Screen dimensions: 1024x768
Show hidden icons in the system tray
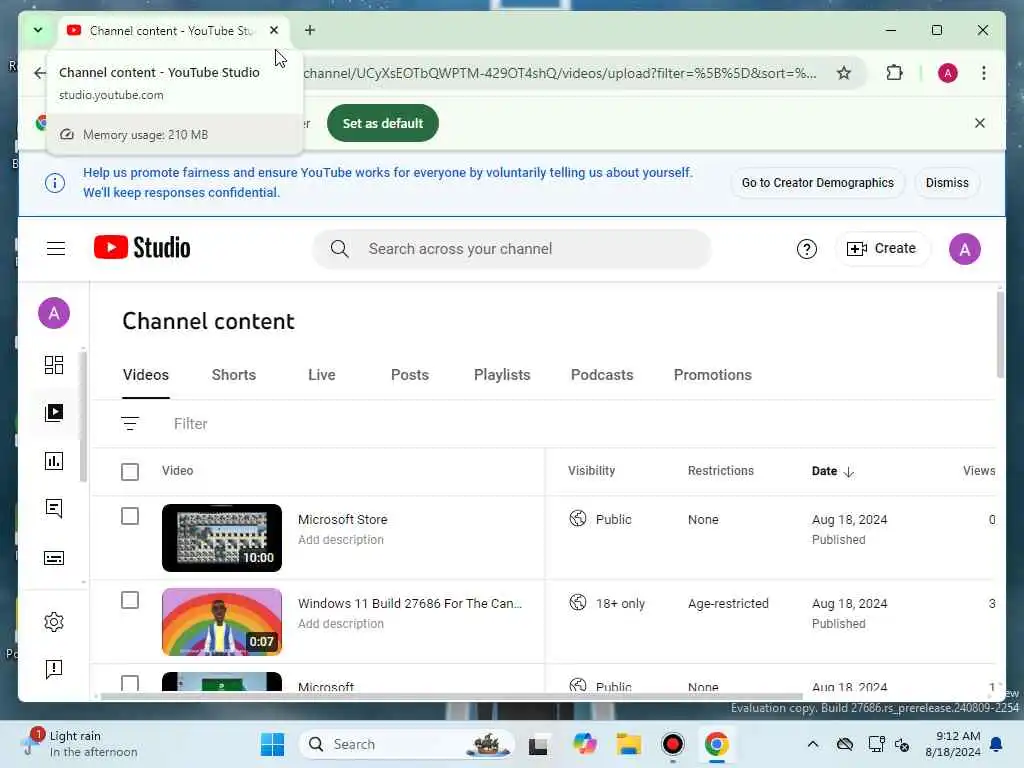pyautogui.click(x=812, y=744)
